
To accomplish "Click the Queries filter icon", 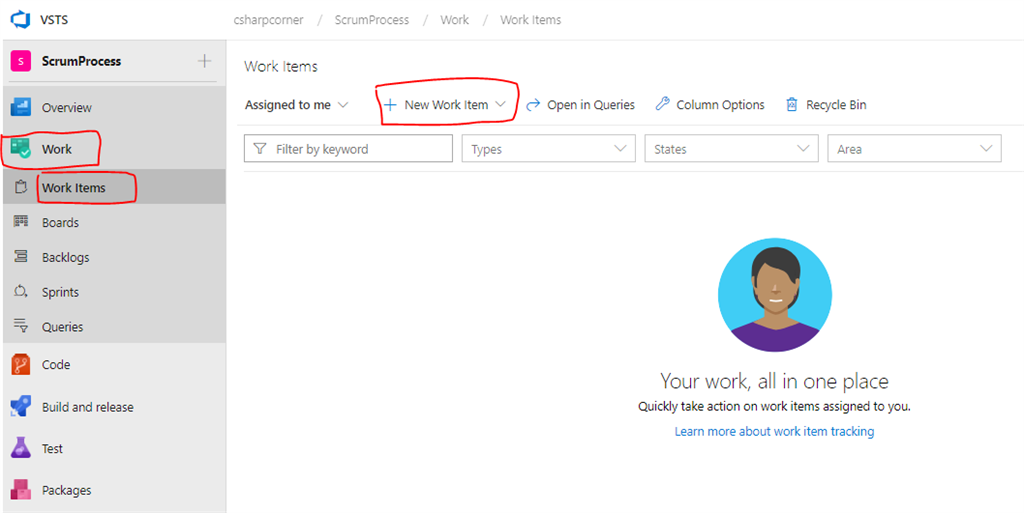I will 21,326.
